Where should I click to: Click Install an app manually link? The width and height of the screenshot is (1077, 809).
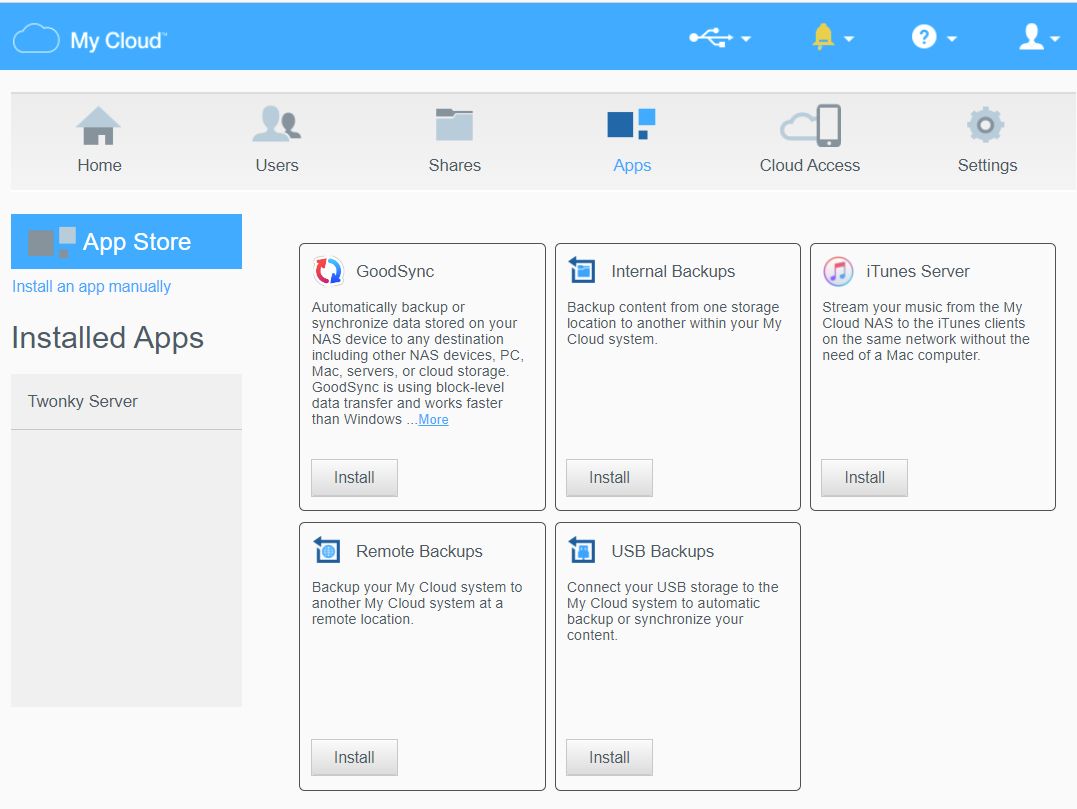91,286
